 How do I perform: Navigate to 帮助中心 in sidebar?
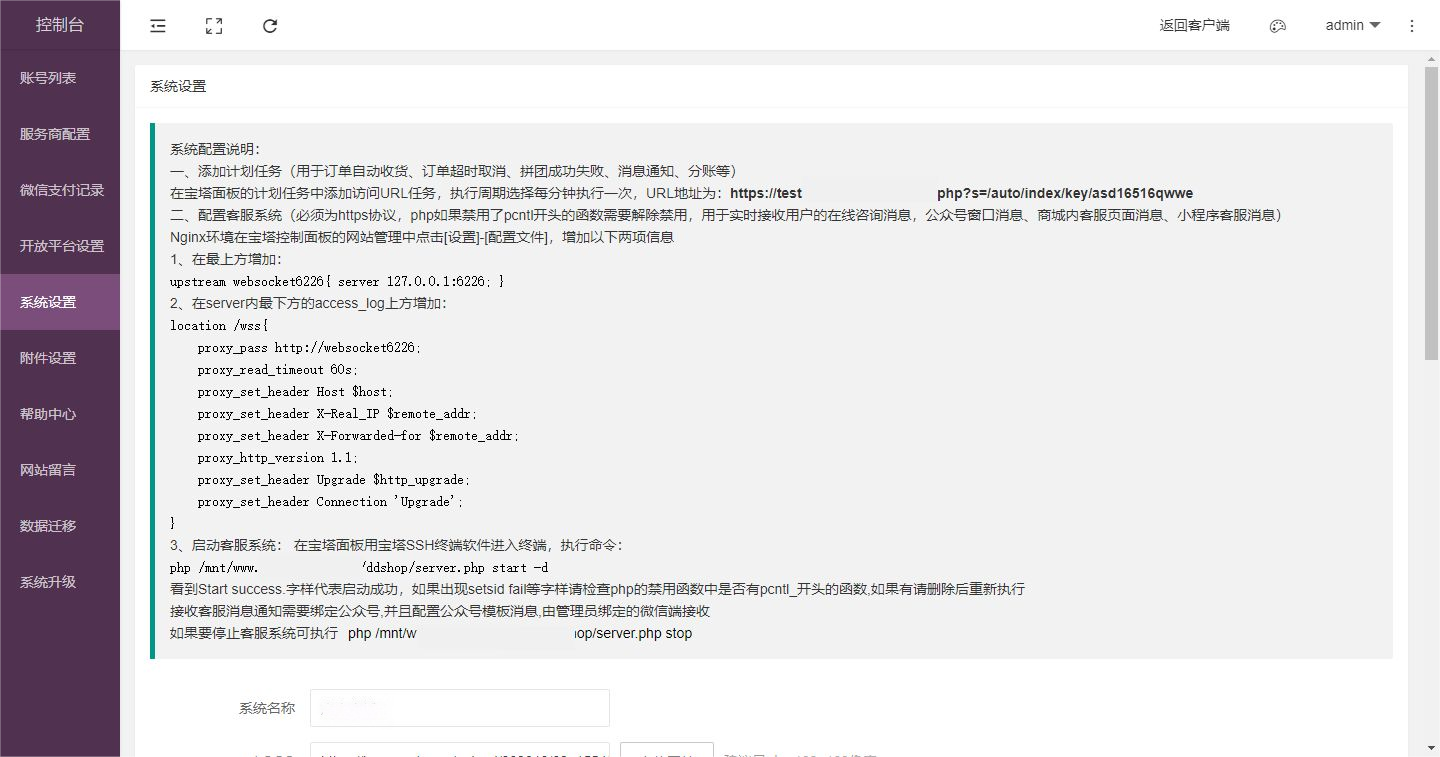(x=48, y=414)
